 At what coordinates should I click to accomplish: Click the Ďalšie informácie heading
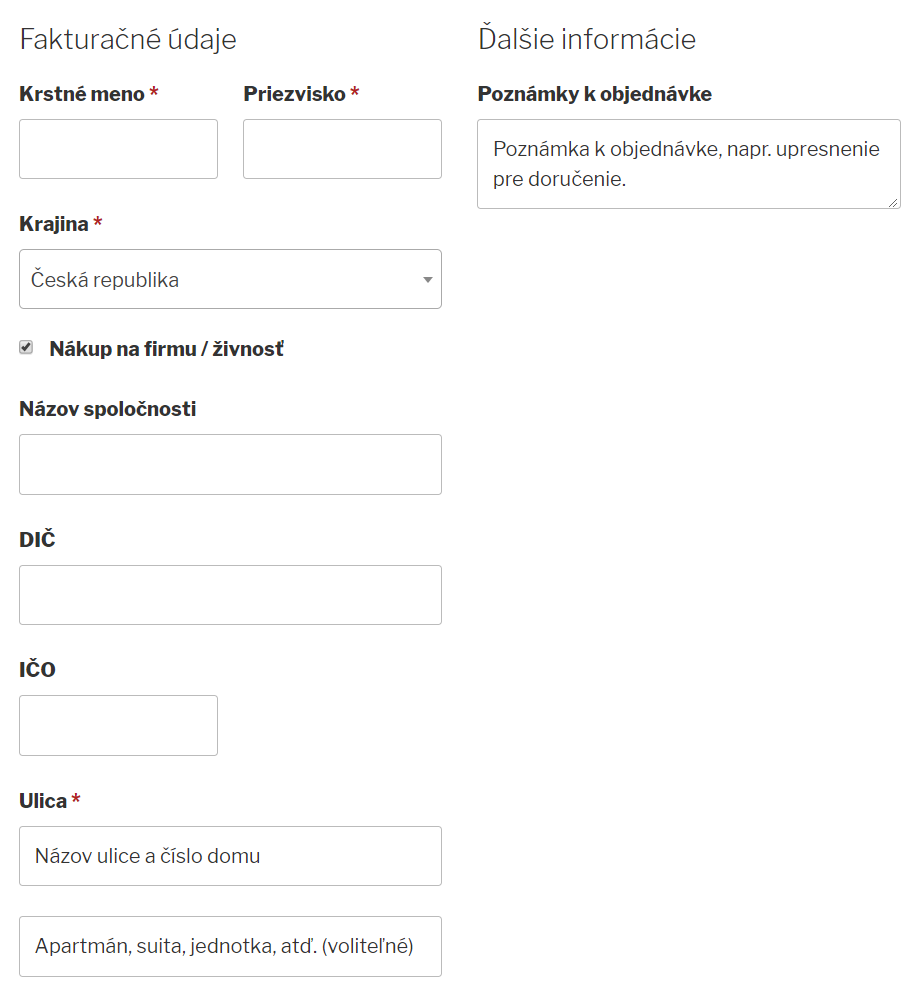click(587, 39)
